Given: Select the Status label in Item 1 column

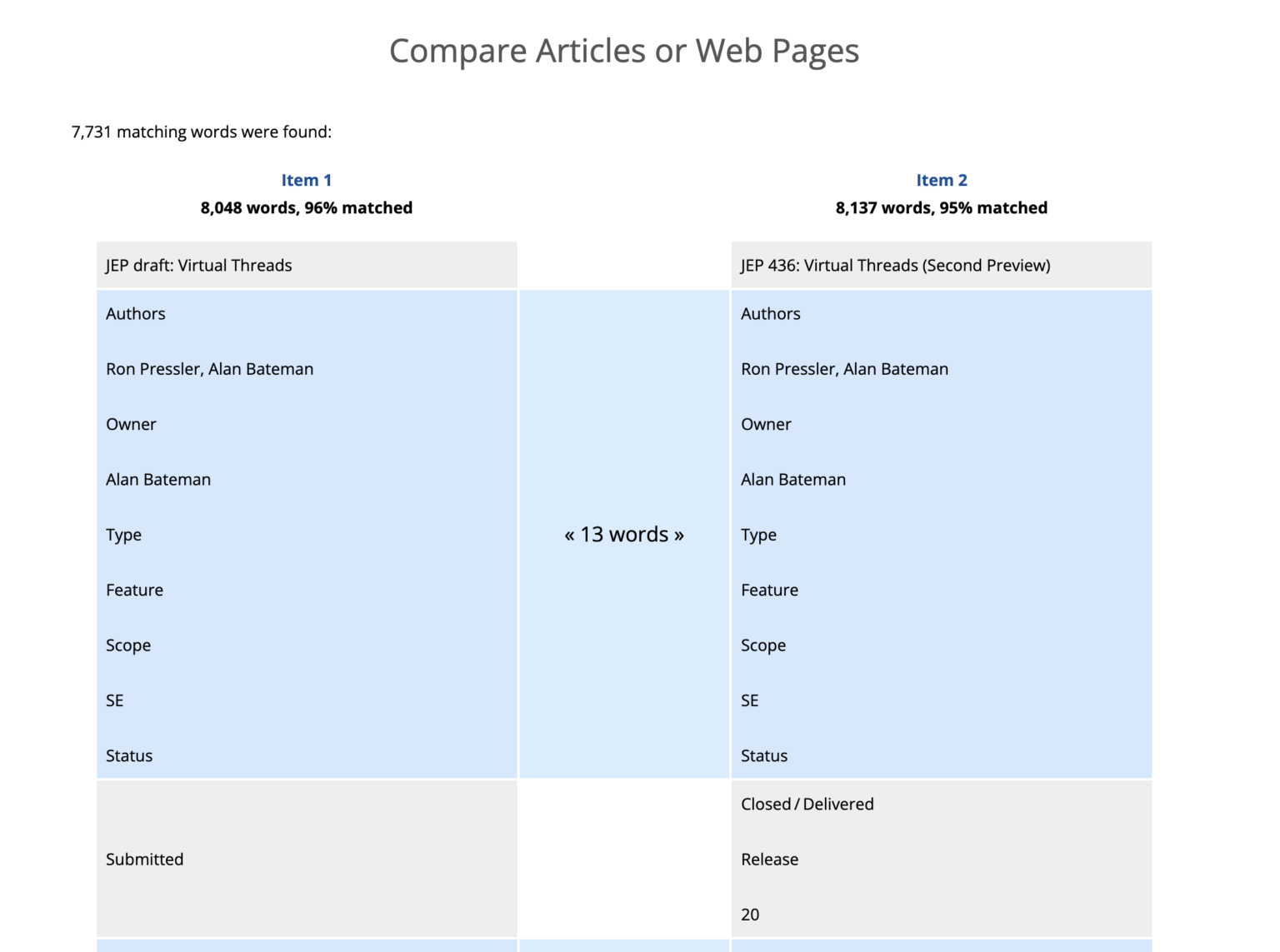Looking at the screenshot, I should [129, 755].
